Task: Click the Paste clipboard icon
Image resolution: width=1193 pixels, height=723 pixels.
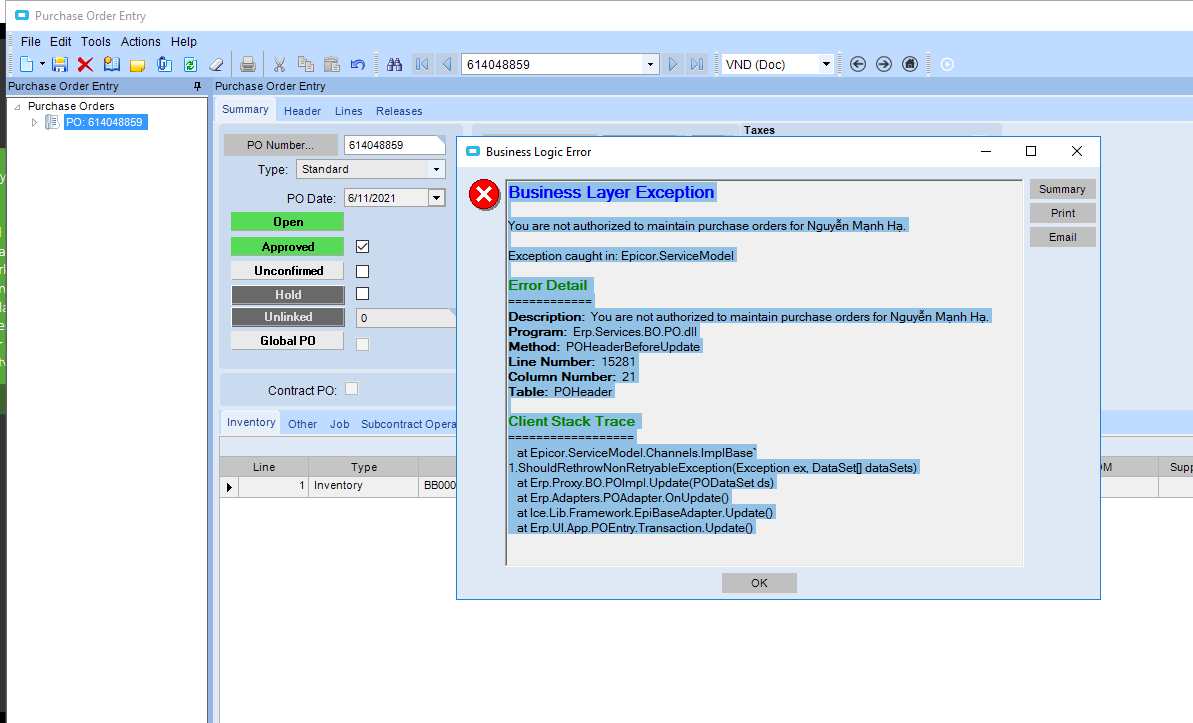Action: click(x=332, y=65)
